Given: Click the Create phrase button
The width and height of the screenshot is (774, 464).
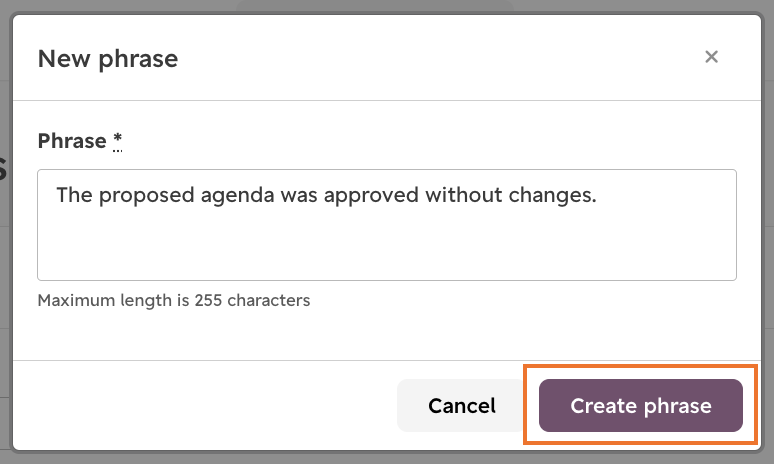Looking at the screenshot, I should pos(641,405).
